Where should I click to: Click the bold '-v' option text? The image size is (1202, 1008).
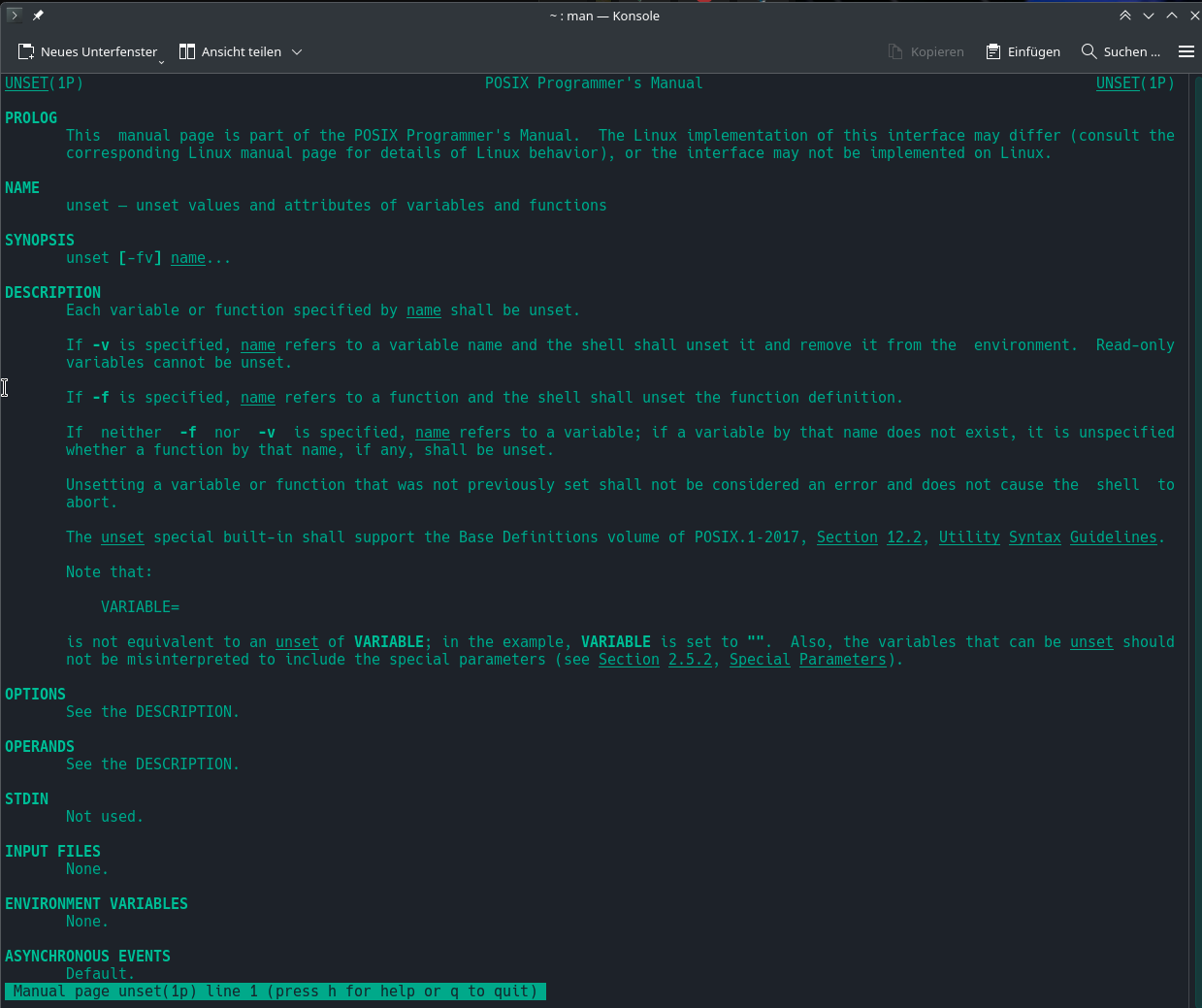point(101,345)
